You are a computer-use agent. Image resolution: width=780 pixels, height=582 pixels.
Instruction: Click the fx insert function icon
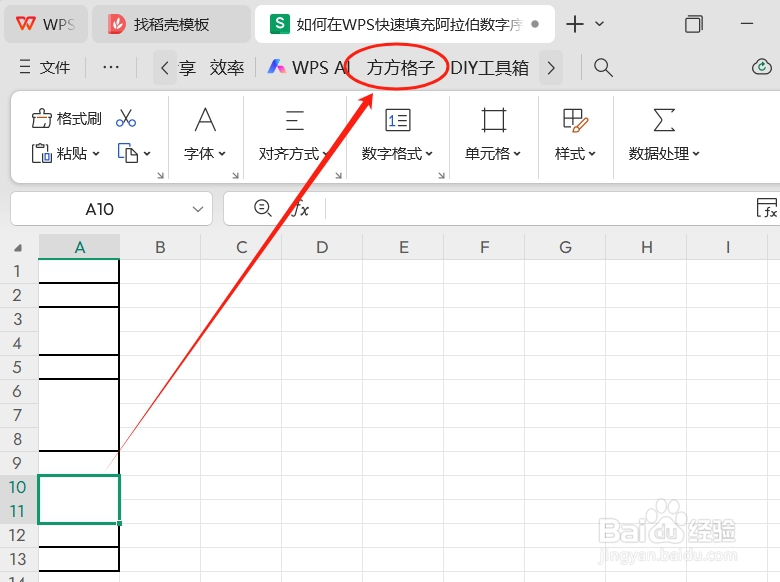(x=300, y=208)
